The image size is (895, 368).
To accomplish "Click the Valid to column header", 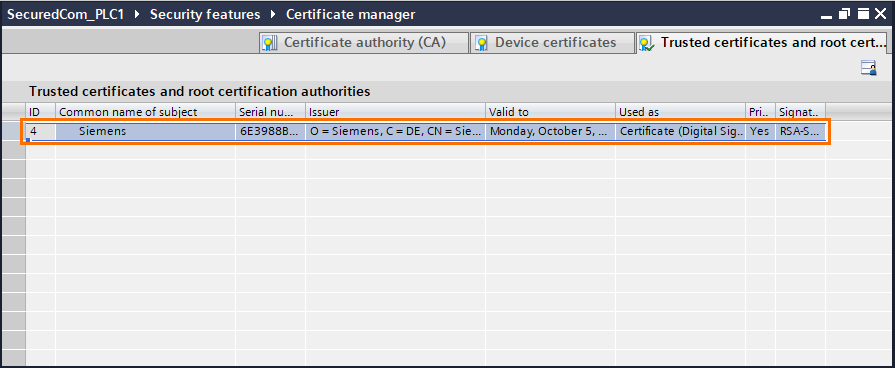I will (551, 112).
